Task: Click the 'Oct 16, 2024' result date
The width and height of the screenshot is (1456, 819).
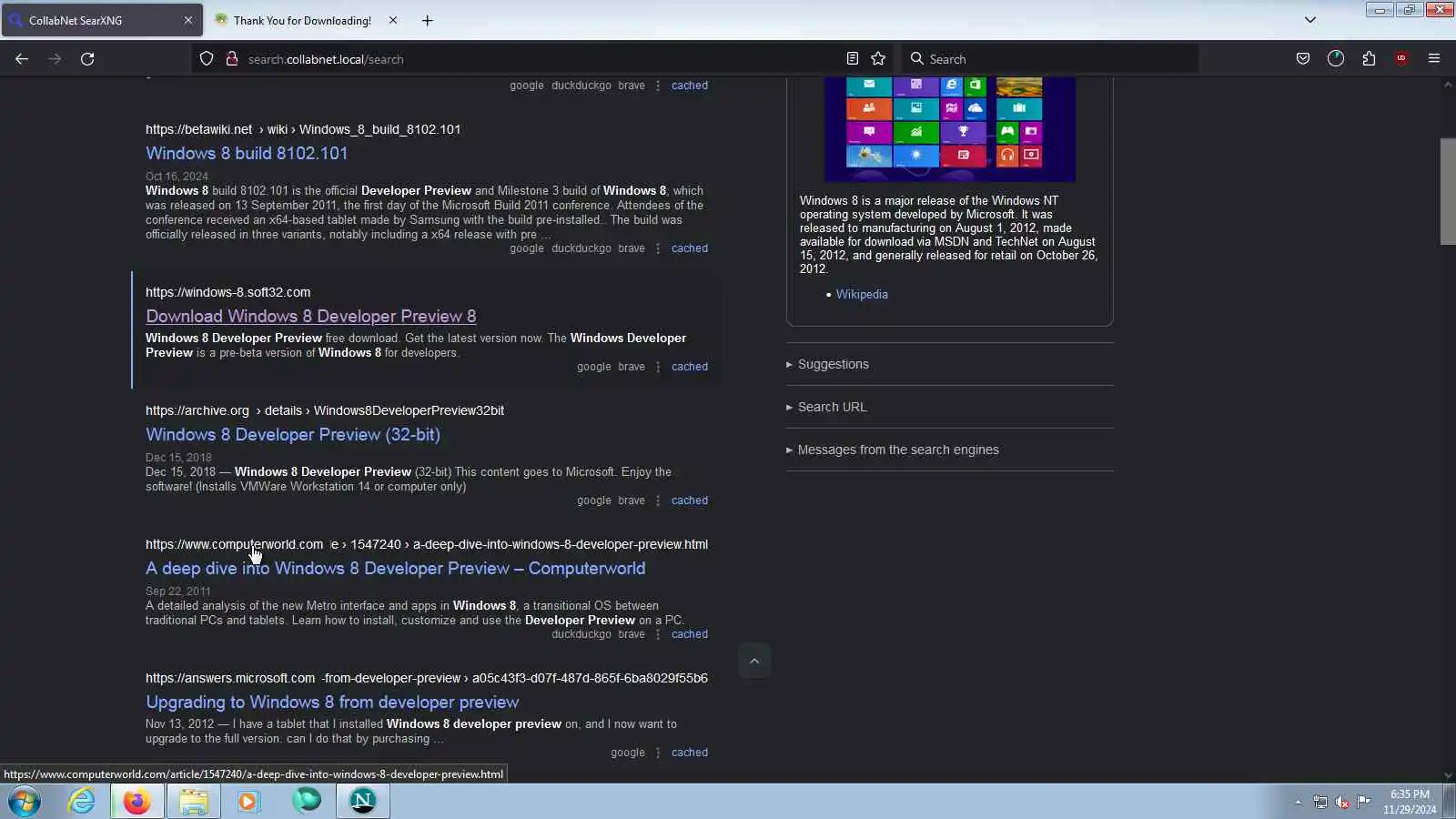Action: coord(177,177)
